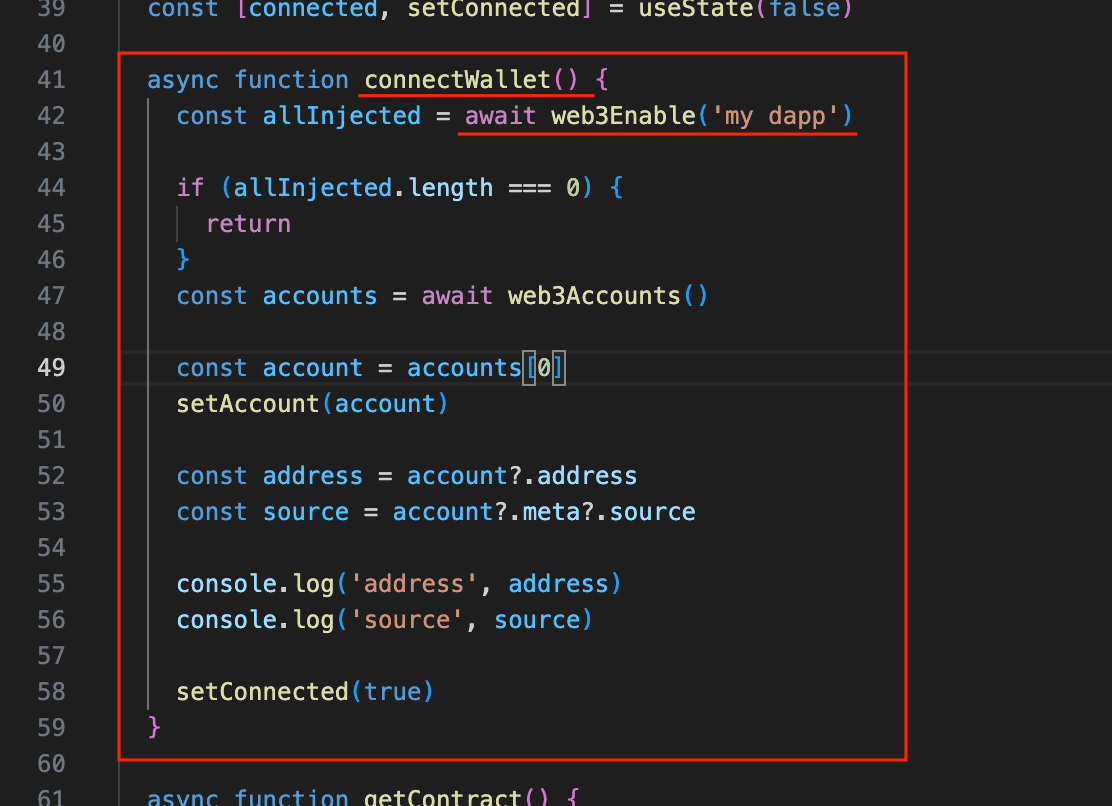Click the closing brace on line 59
This screenshot has width=1112, height=806.
(154, 727)
